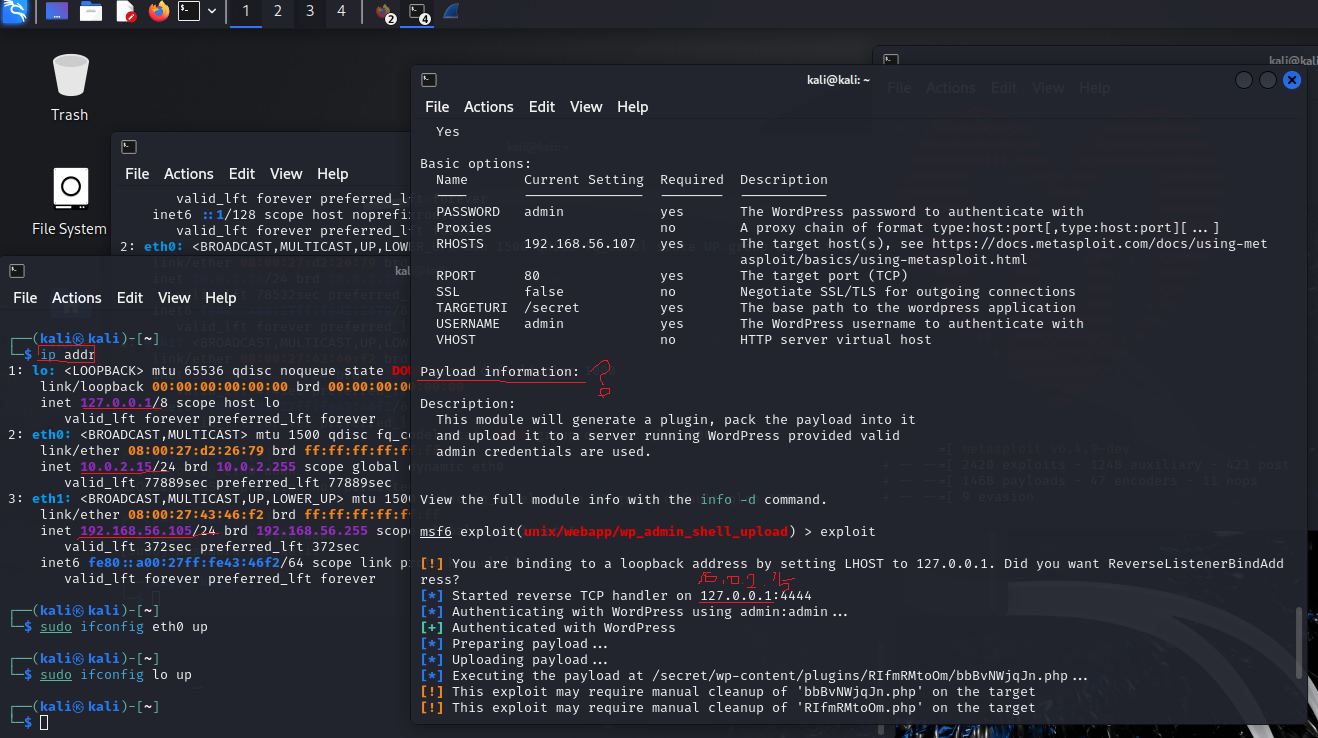This screenshot has width=1318, height=738.
Task: Open Actions menu in the msf terminal
Action: tap(488, 107)
